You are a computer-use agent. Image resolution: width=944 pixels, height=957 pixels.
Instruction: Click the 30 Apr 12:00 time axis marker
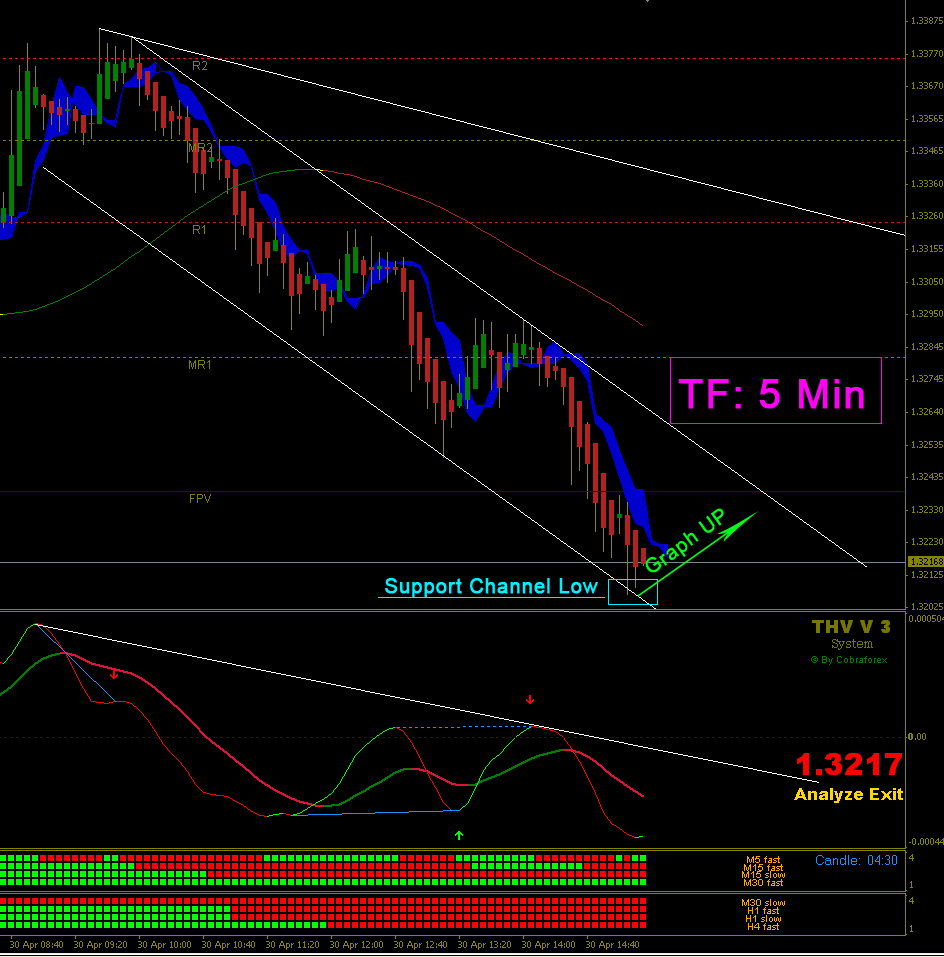(x=356, y=945)
